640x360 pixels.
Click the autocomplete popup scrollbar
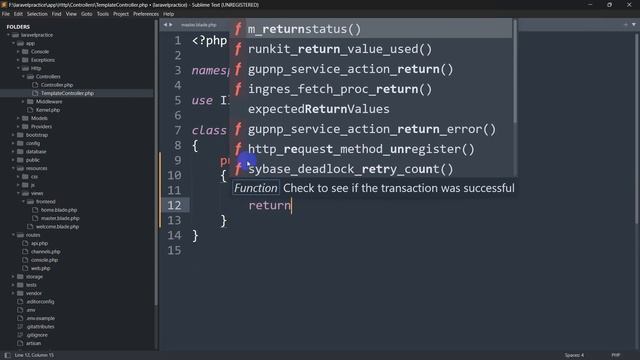(515, 71)
